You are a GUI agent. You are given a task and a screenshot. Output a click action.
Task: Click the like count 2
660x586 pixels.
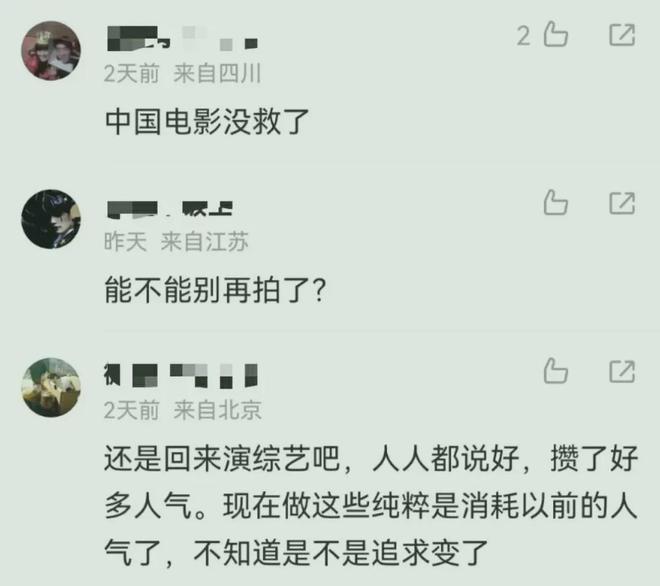pos(524,36)
